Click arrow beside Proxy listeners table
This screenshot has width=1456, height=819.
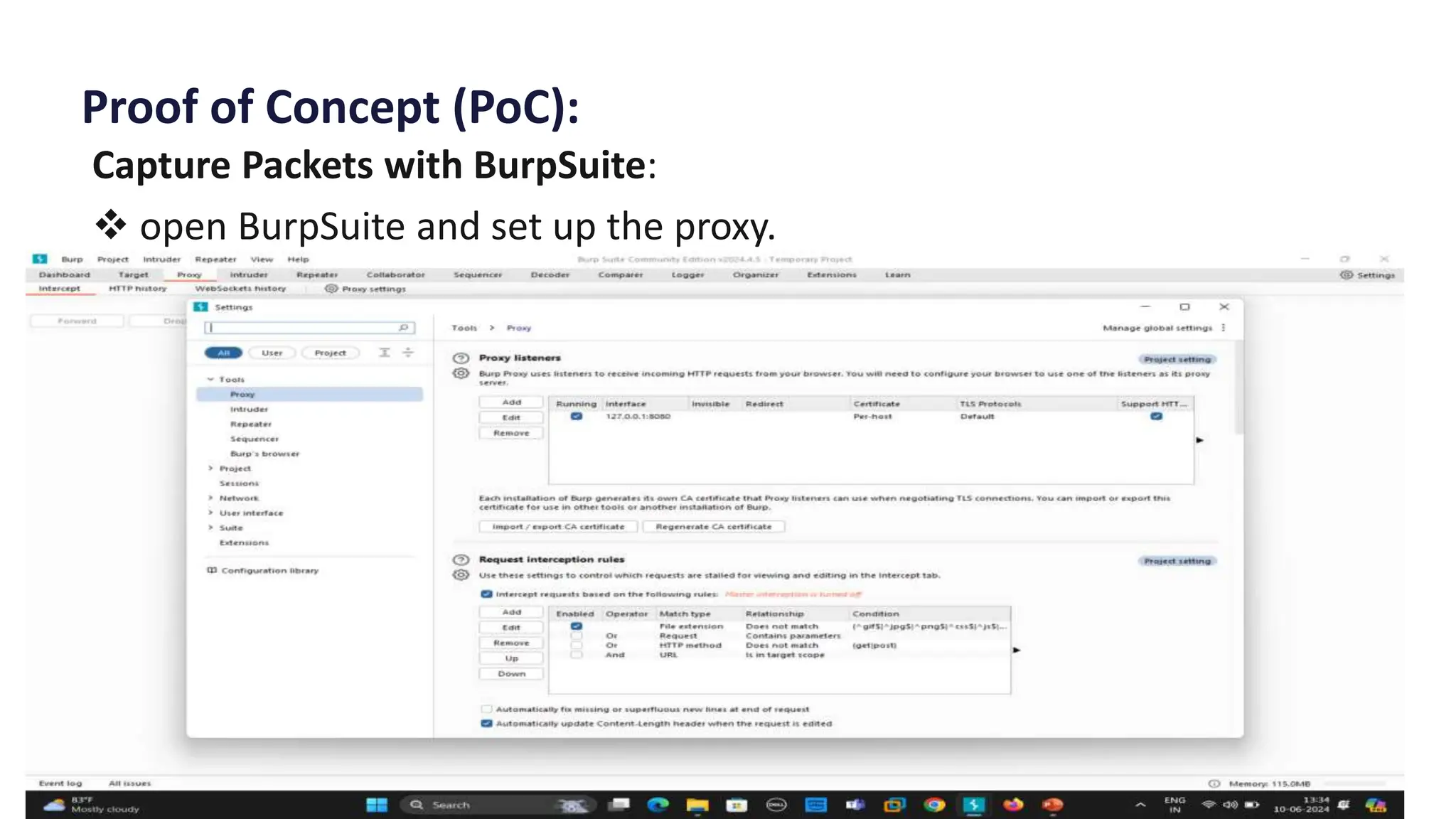tap(1200, 440)
